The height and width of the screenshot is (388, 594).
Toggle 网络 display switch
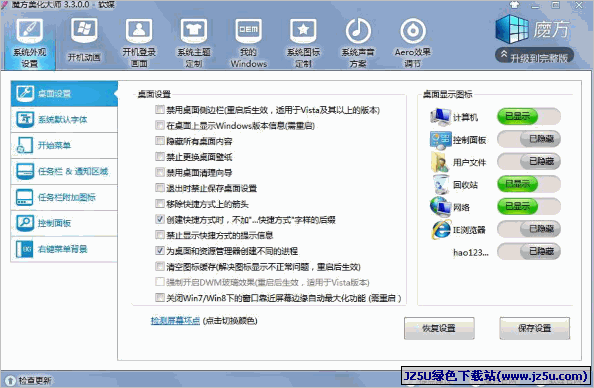pos(529,207)
